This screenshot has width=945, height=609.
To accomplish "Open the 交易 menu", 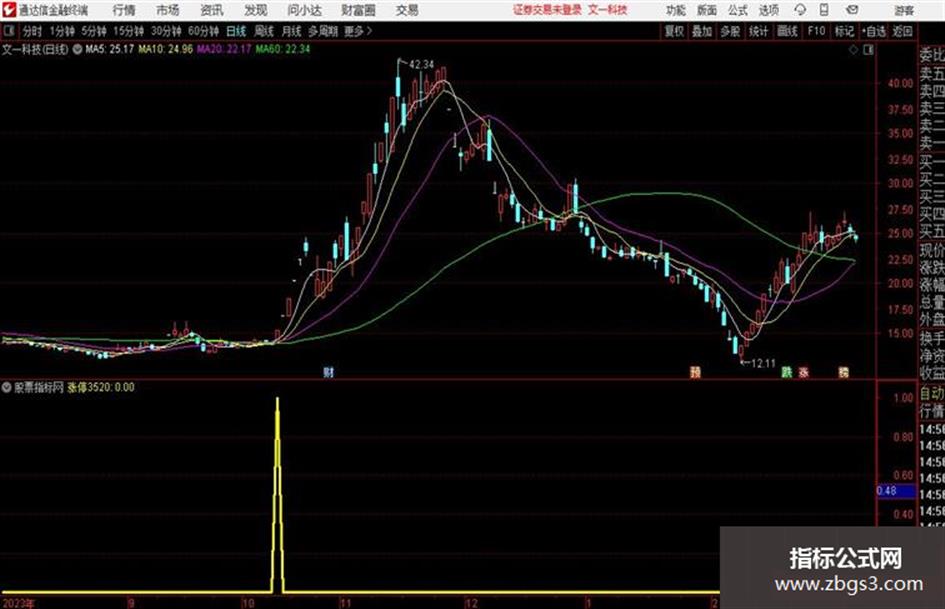I will point(407,10).
